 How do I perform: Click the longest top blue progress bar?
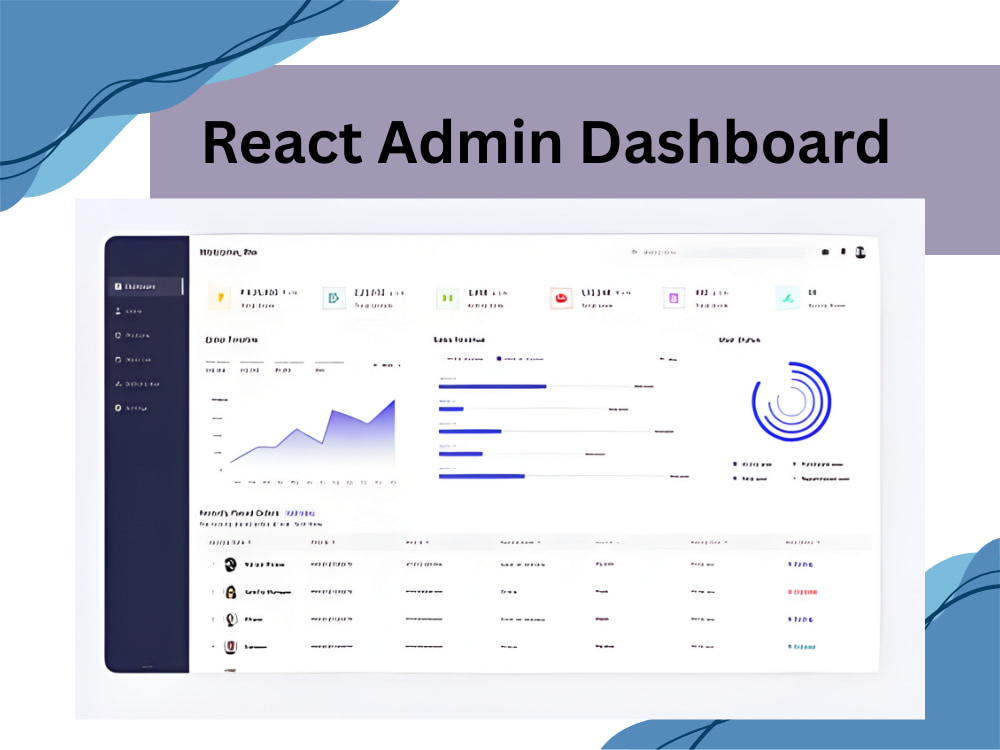[492, 386]
